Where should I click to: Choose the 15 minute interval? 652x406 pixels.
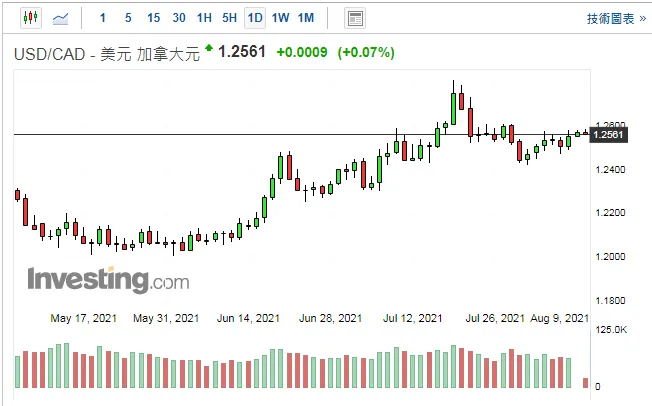(x=153, y=18)
